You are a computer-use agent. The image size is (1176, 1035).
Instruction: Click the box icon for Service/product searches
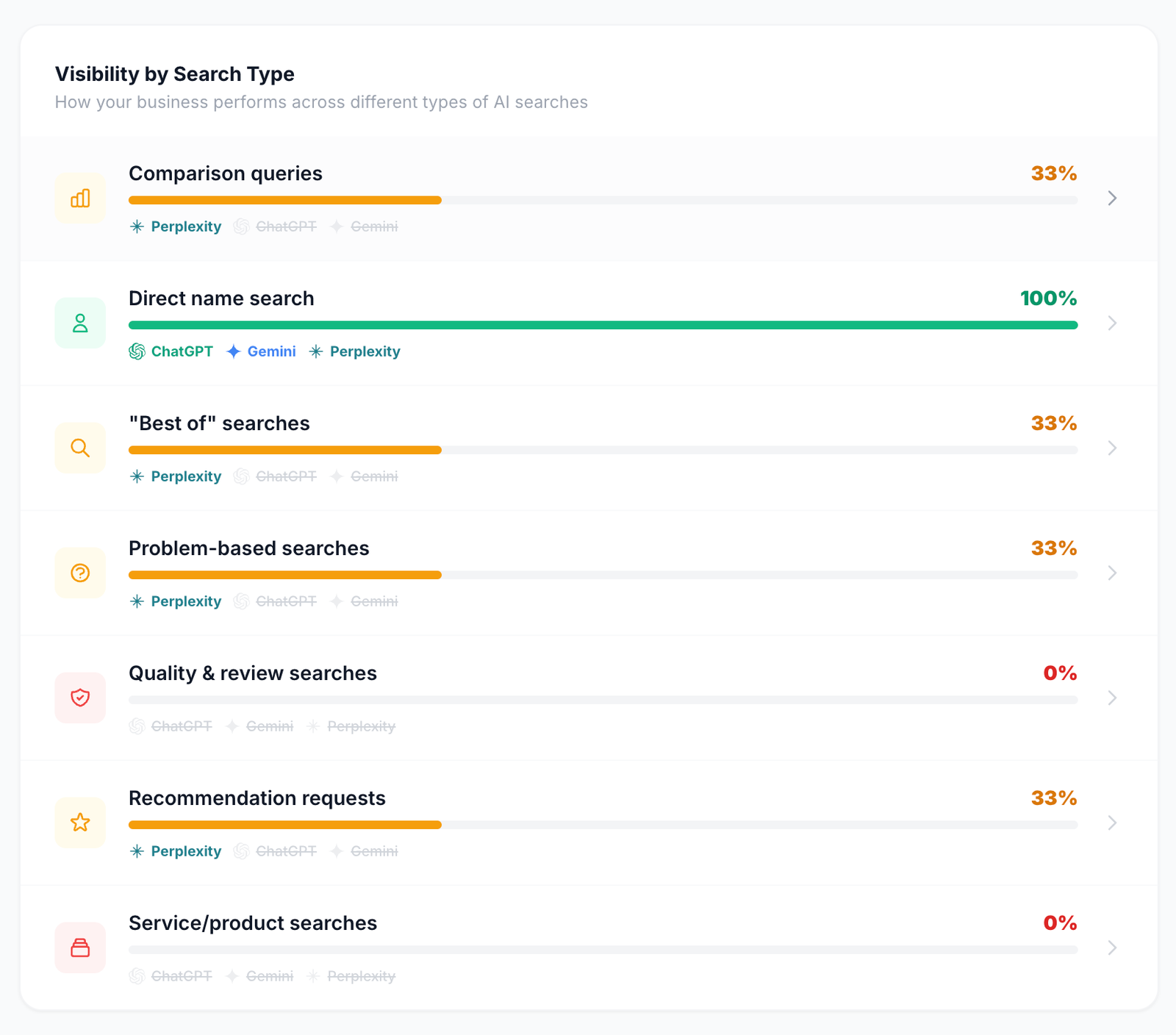pyautogui.click(x=80, y=948)
